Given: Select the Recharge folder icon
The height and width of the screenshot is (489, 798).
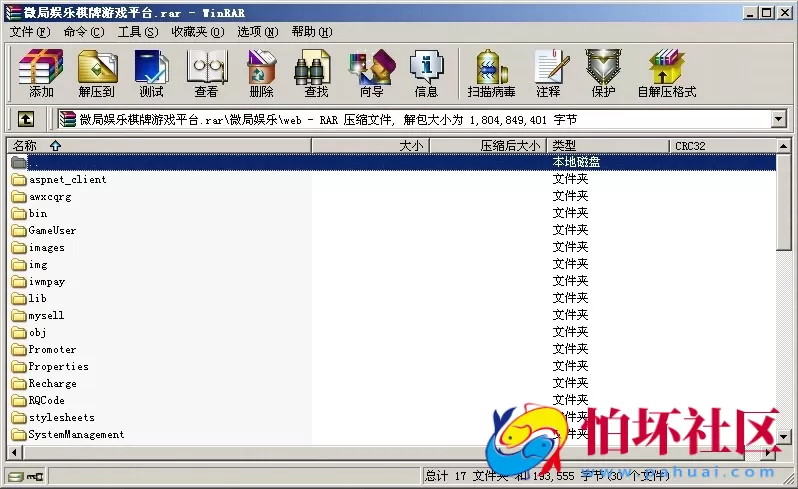Looking at the screenshot, I should point(19,384).
